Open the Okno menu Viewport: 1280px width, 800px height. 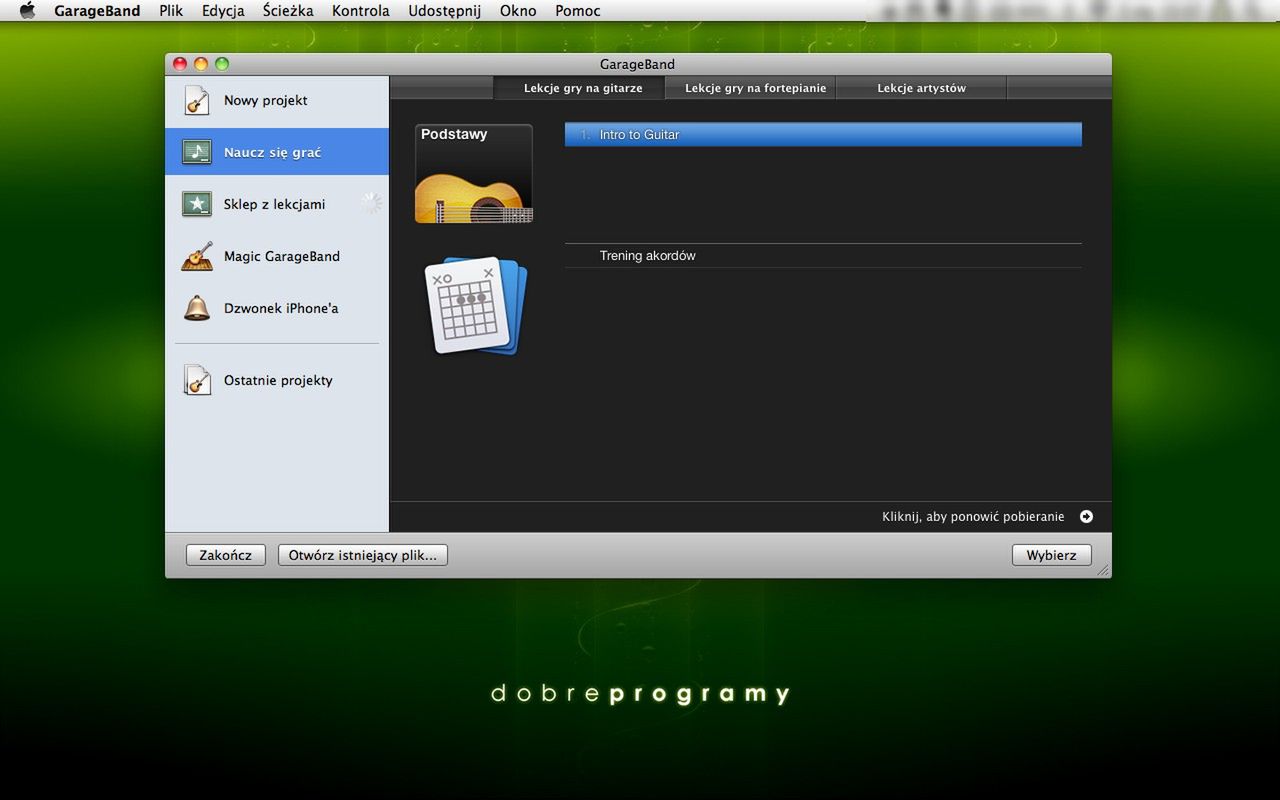click(518, 11)
